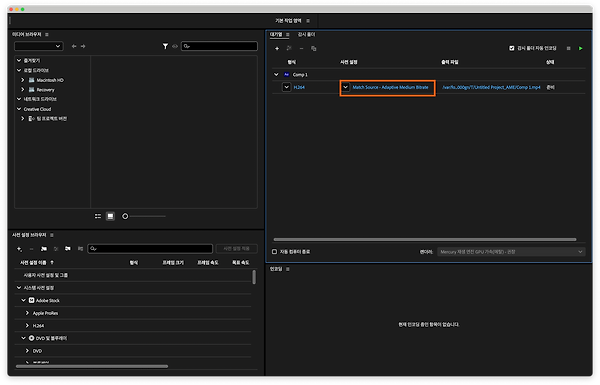This screenshot has width=600, height=385.
Task: Click the Apply Preset button
Action: (236, 249)
